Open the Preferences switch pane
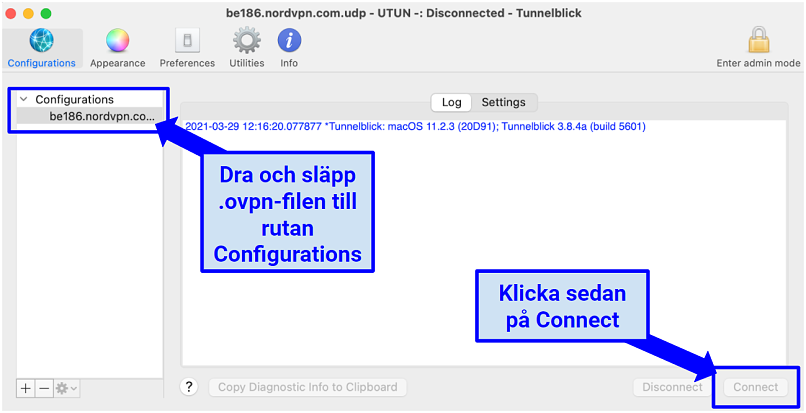Screen dimensions: 806x413 pyautogui.click(x=187, y=49)
